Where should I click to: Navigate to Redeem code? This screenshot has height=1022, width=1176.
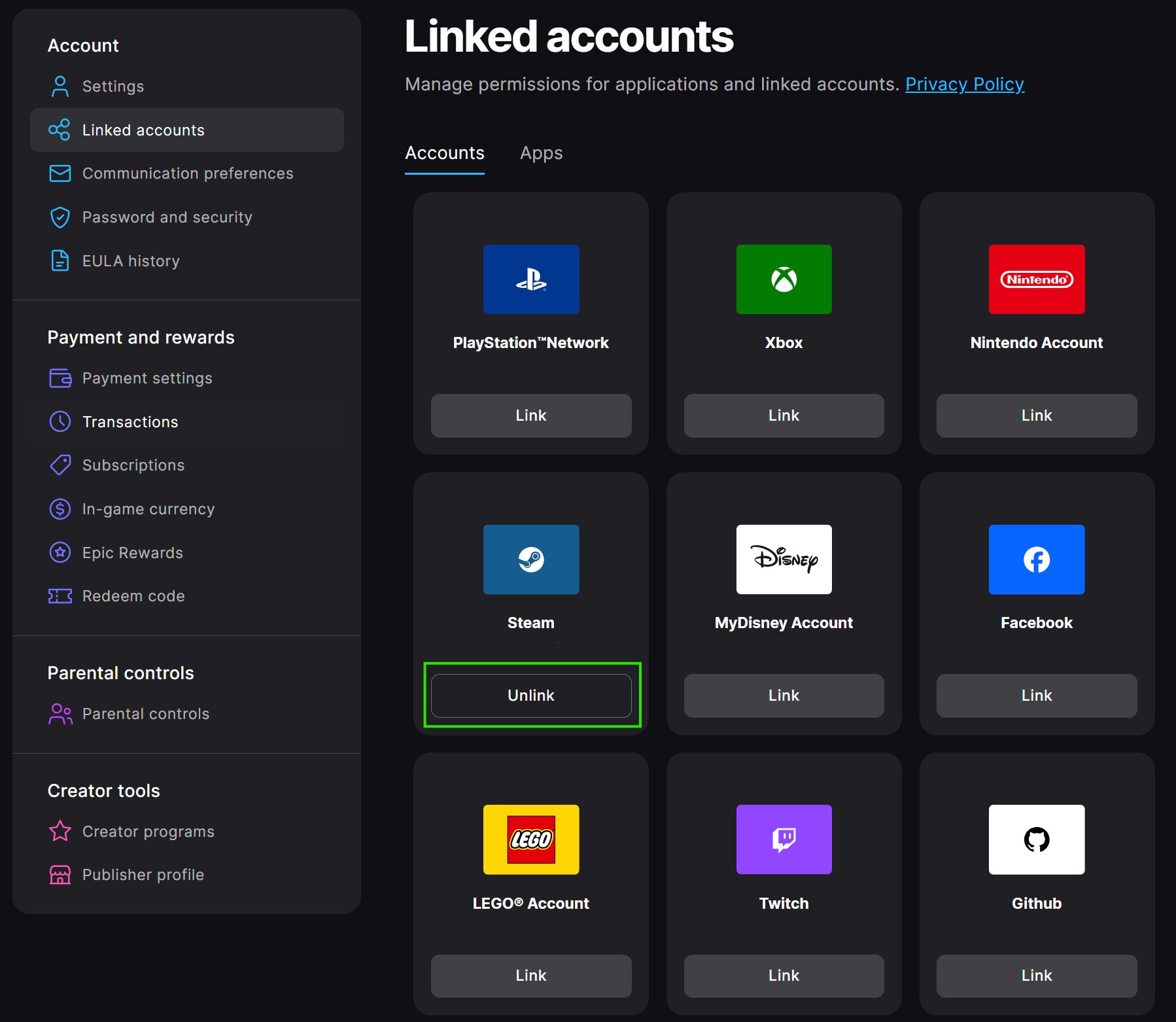pyautogui.click(x=133, y=596)
